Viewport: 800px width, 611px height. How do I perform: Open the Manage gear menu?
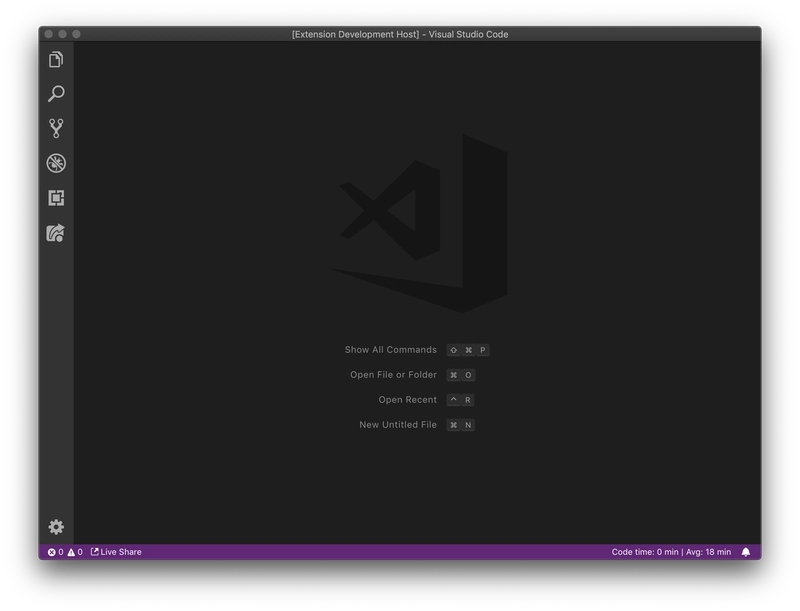56,527
